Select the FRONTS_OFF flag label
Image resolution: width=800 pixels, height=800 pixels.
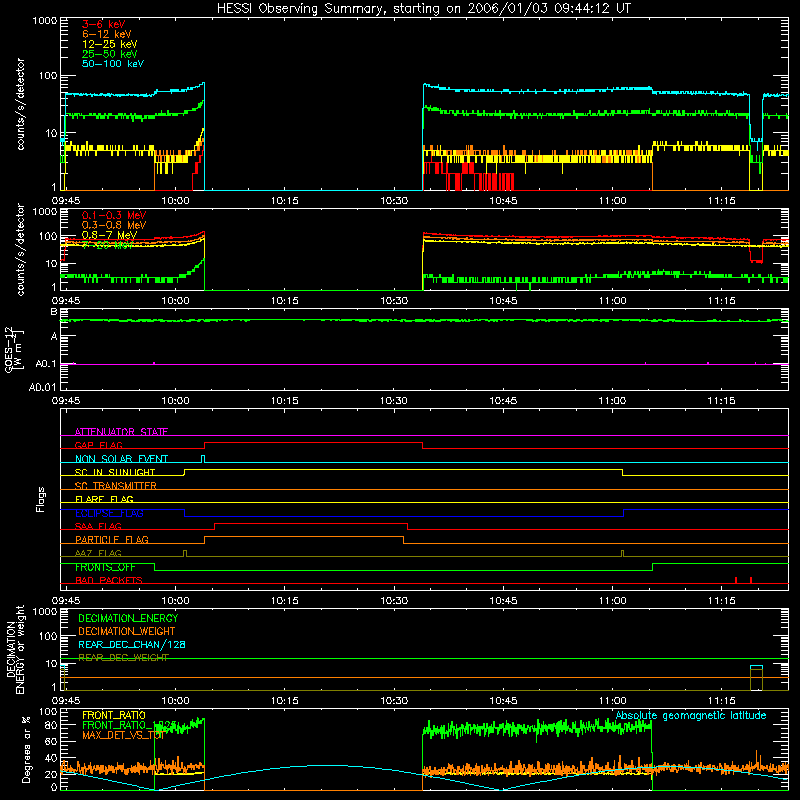(105, 567)
